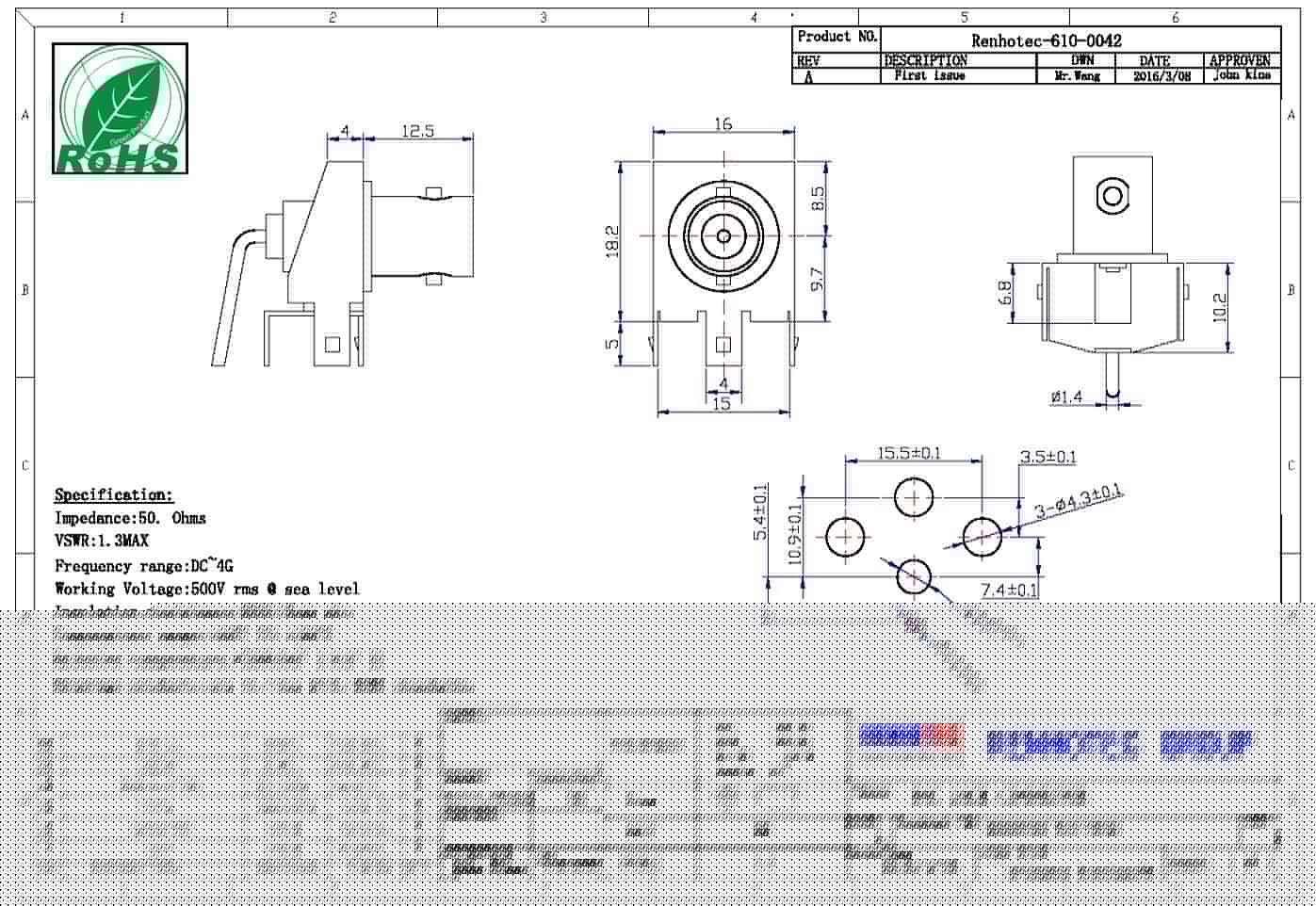Select the top hole in PCB footprint
Screen dimensions: 1316x906
tap(914, 497)
